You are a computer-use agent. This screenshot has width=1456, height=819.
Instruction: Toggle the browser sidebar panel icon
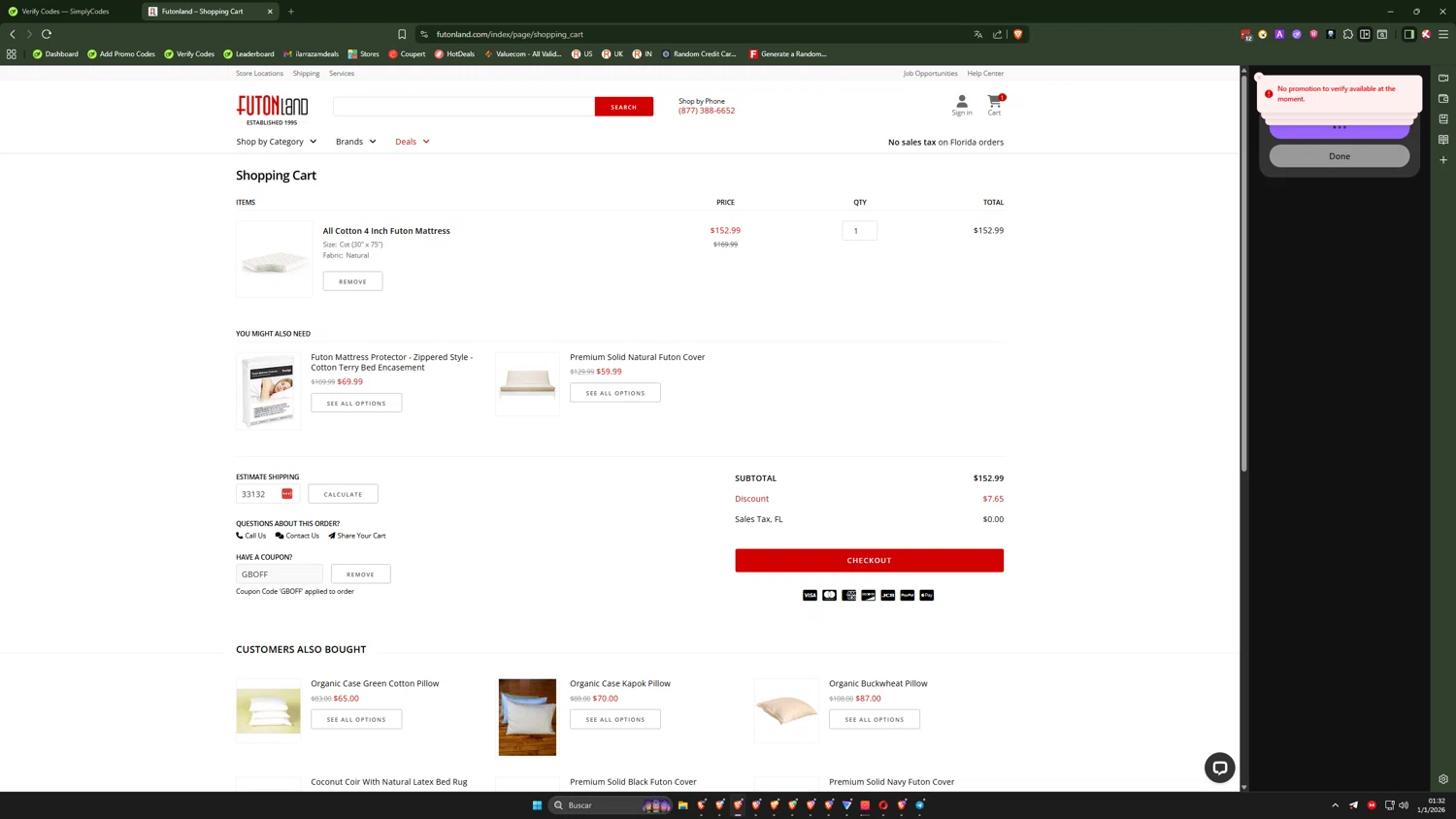tap(1408, 34)
